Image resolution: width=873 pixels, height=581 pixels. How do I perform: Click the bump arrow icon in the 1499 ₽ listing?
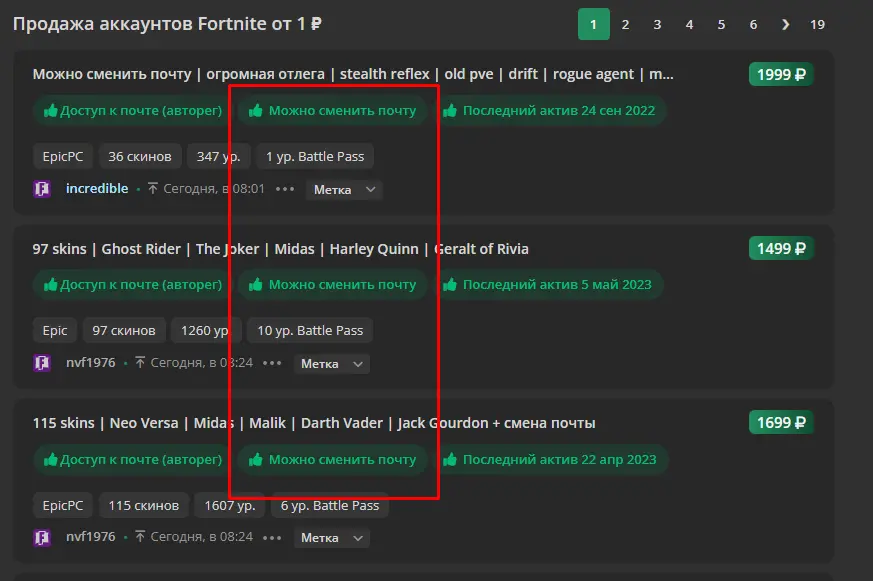(x=140, y=363)
